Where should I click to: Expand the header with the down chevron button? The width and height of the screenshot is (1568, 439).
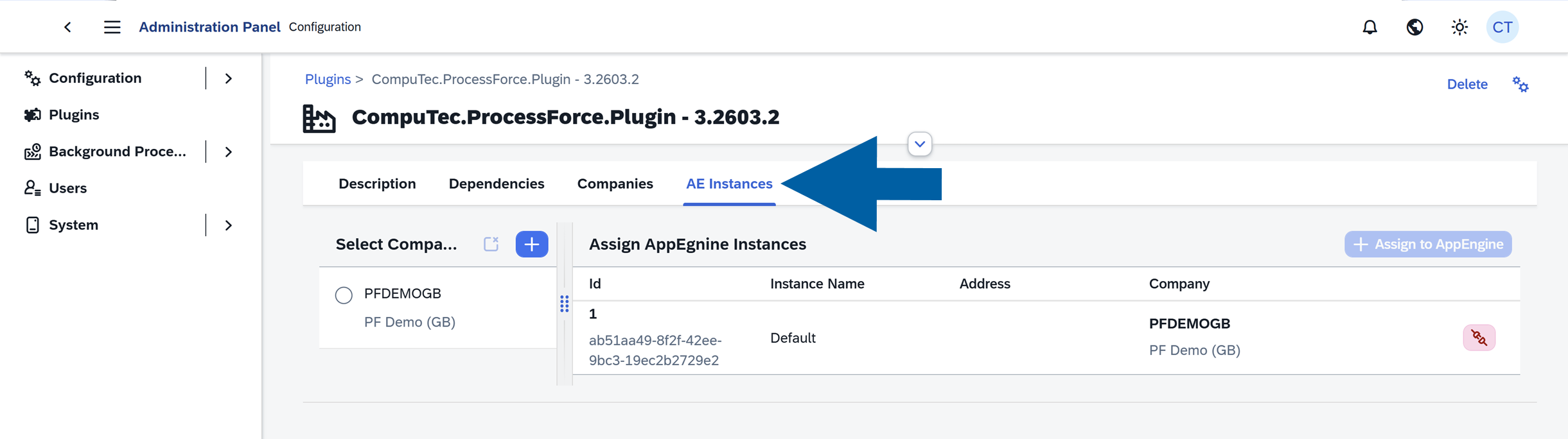pyautogui.click(x=920, y=144)
